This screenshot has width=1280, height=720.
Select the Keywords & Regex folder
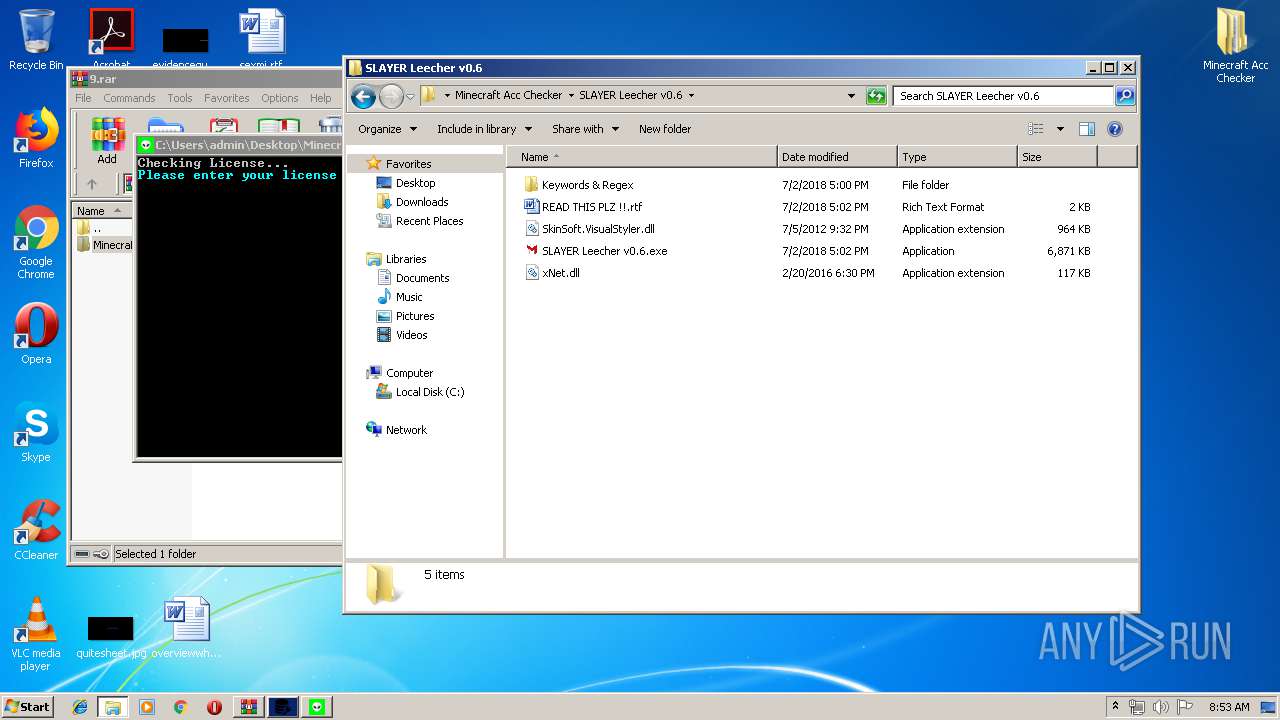click(x=587, y=185)
